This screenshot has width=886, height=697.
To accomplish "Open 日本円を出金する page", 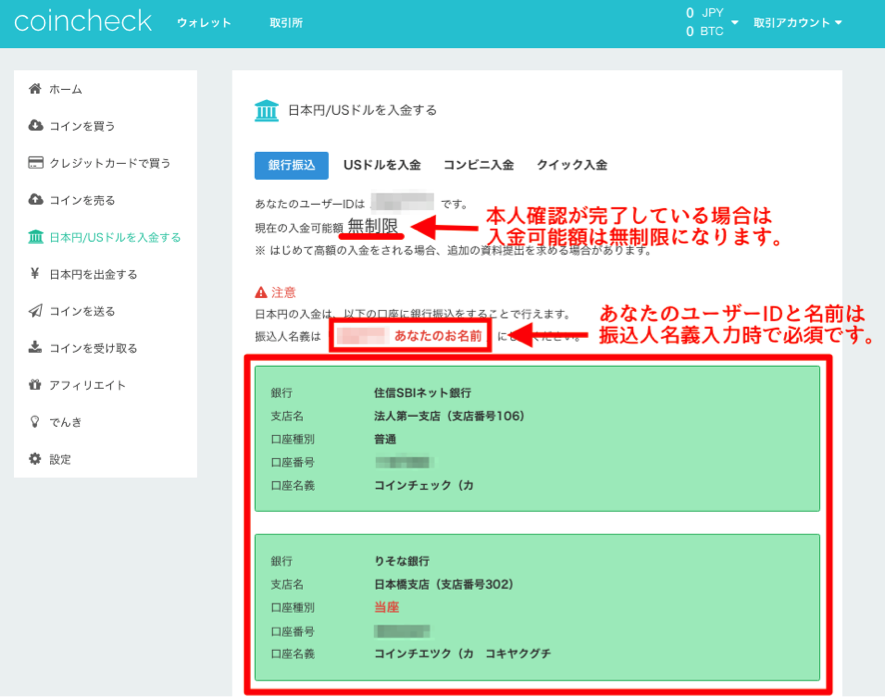I will click(93, 275).
